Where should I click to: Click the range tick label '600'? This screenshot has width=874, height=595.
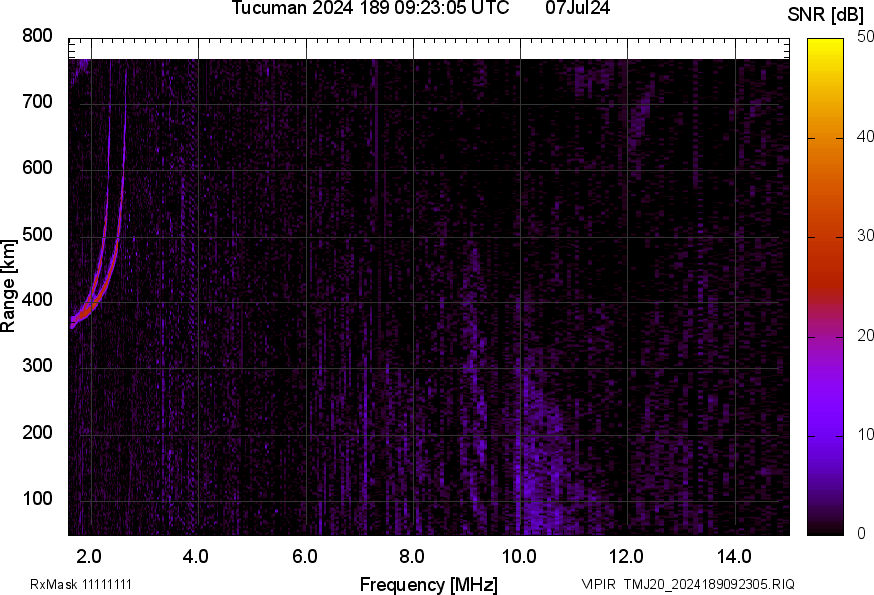[x=37, y=168]
